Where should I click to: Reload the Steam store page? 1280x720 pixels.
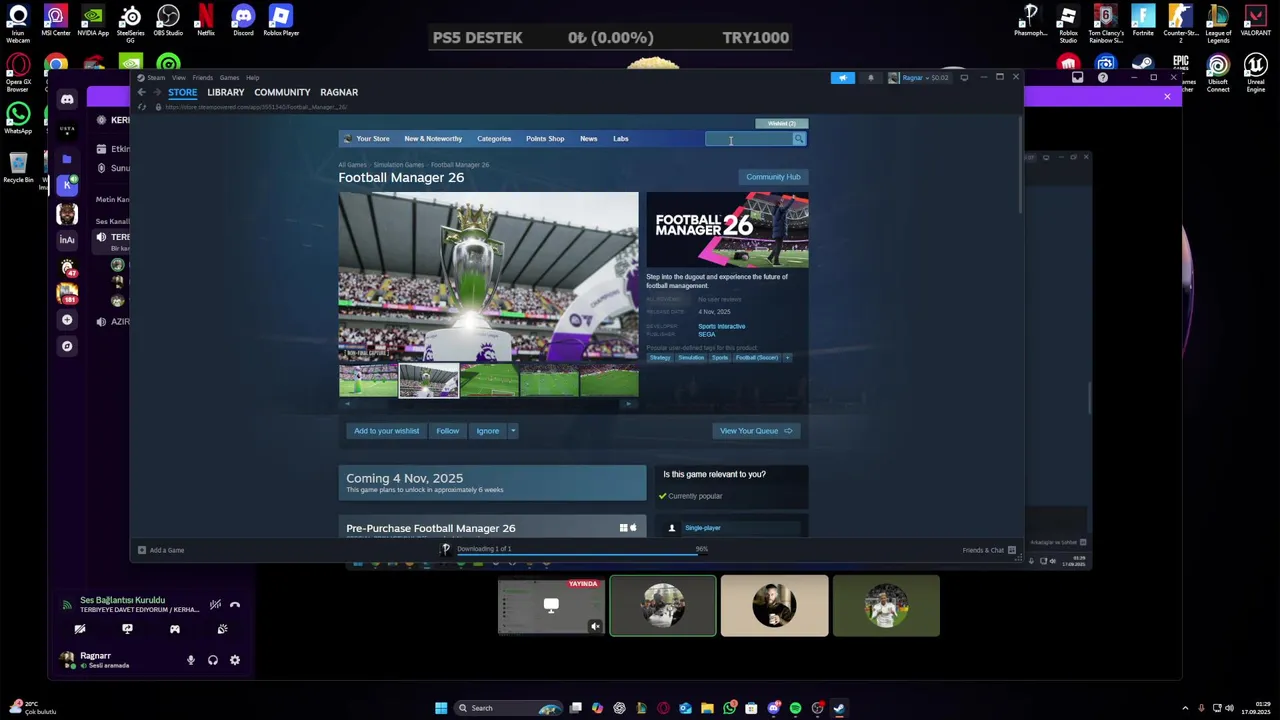pyautogui.click(x=142, y=107)
